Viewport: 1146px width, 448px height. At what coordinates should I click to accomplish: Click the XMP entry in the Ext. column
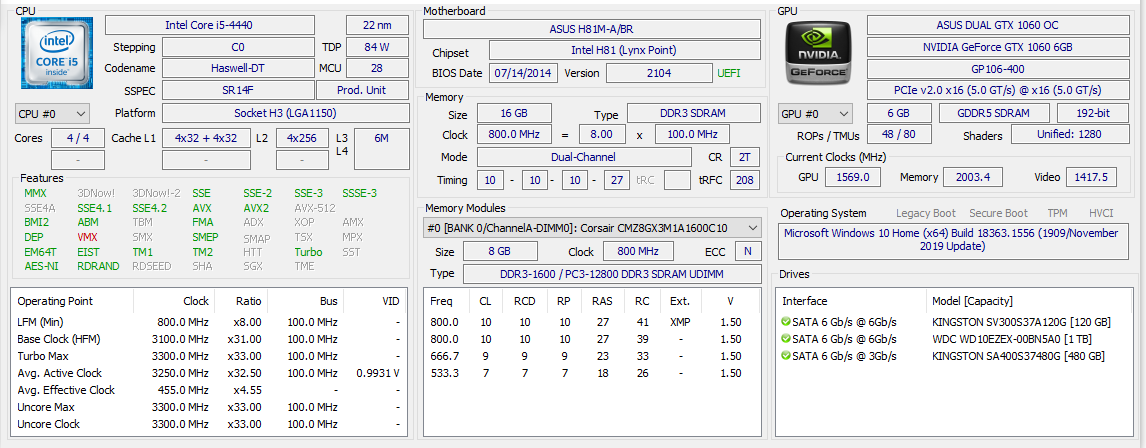click(x=679, y=322)
